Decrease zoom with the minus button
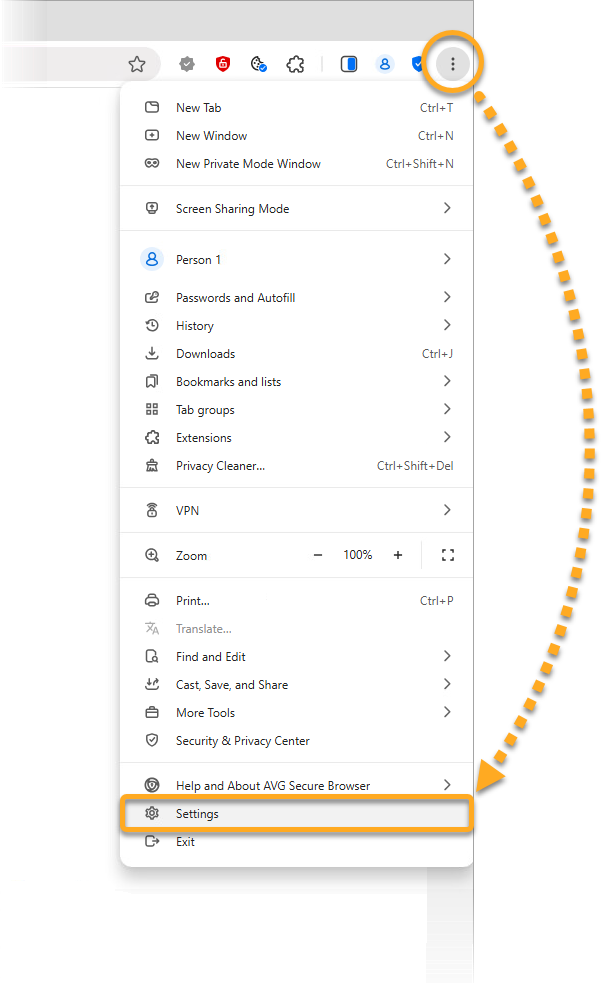The width and height of the screenshot is (603, 983). click(318, 555)
